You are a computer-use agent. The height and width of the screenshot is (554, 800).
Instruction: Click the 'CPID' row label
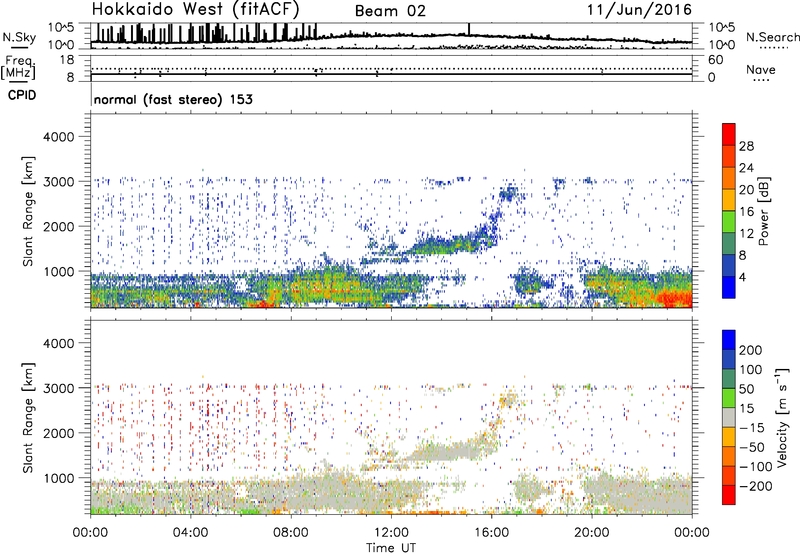point(22,95)
